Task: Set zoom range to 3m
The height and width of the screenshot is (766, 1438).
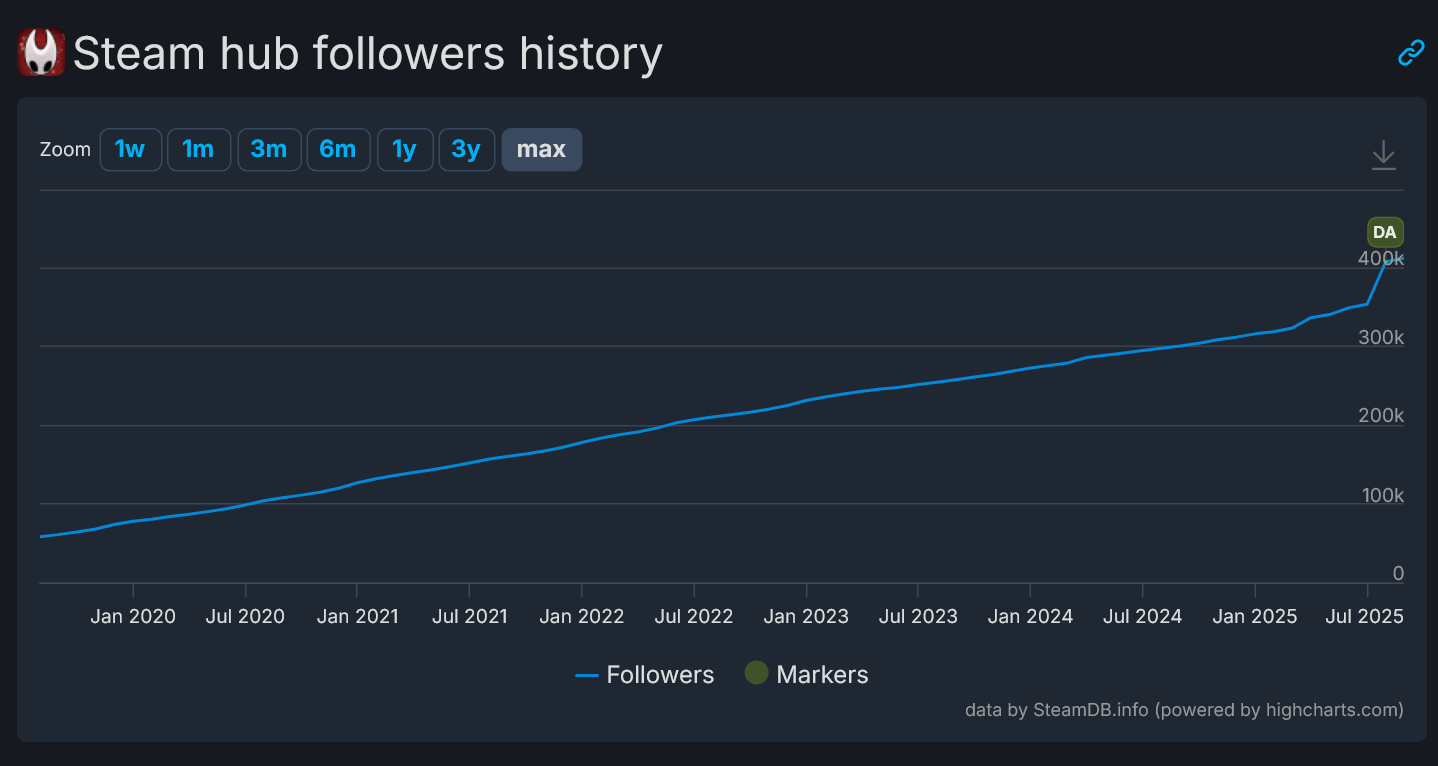Action: [x=269, y=150]
